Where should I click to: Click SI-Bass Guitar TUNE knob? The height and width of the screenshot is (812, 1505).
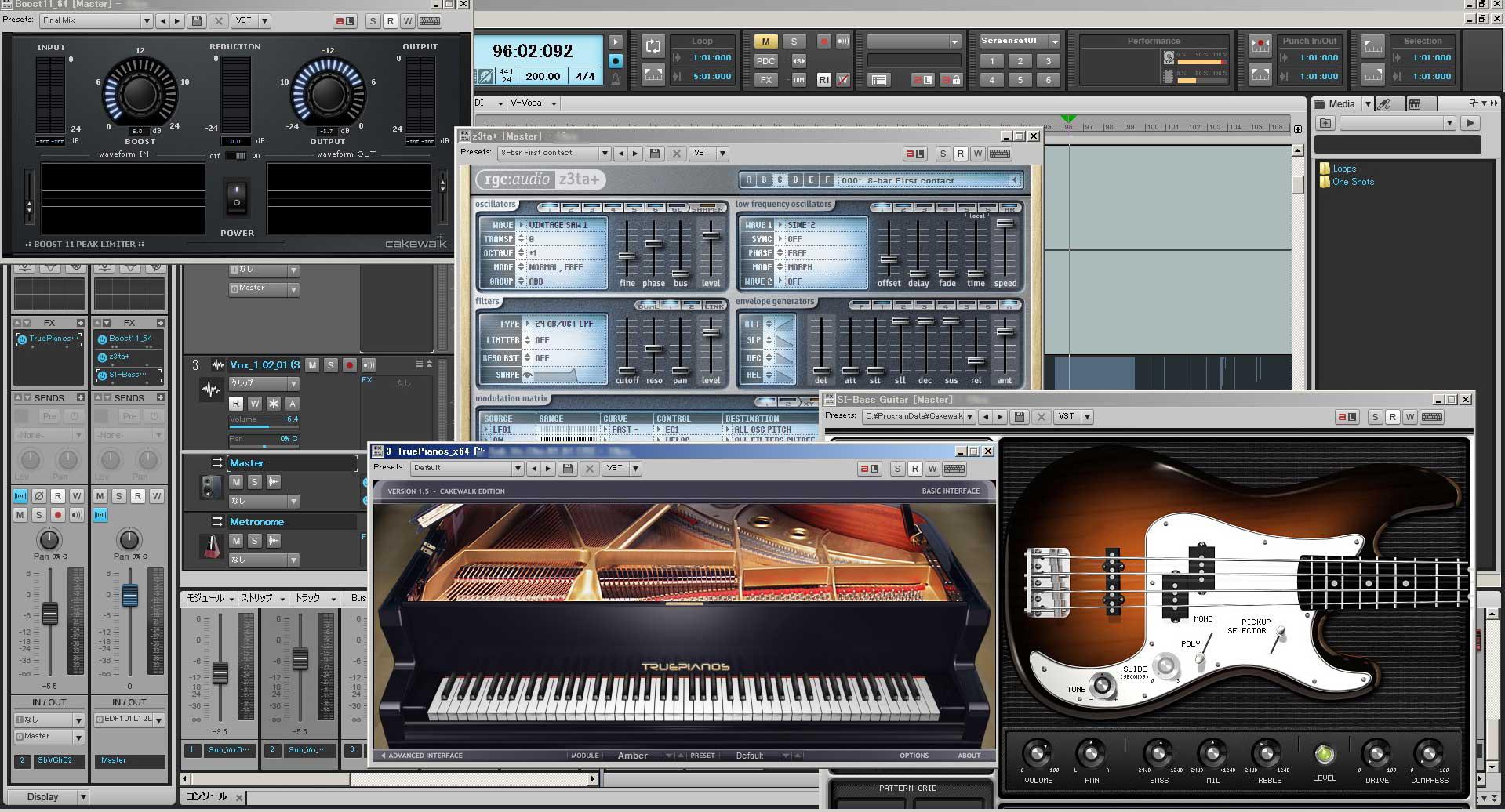(1103, 685)
